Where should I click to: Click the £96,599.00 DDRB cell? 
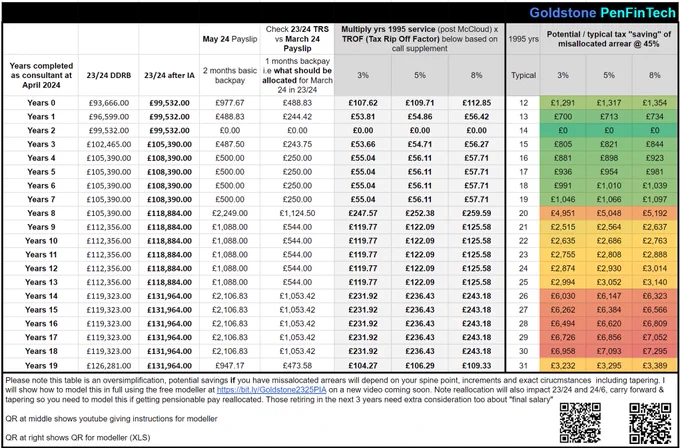108,117
